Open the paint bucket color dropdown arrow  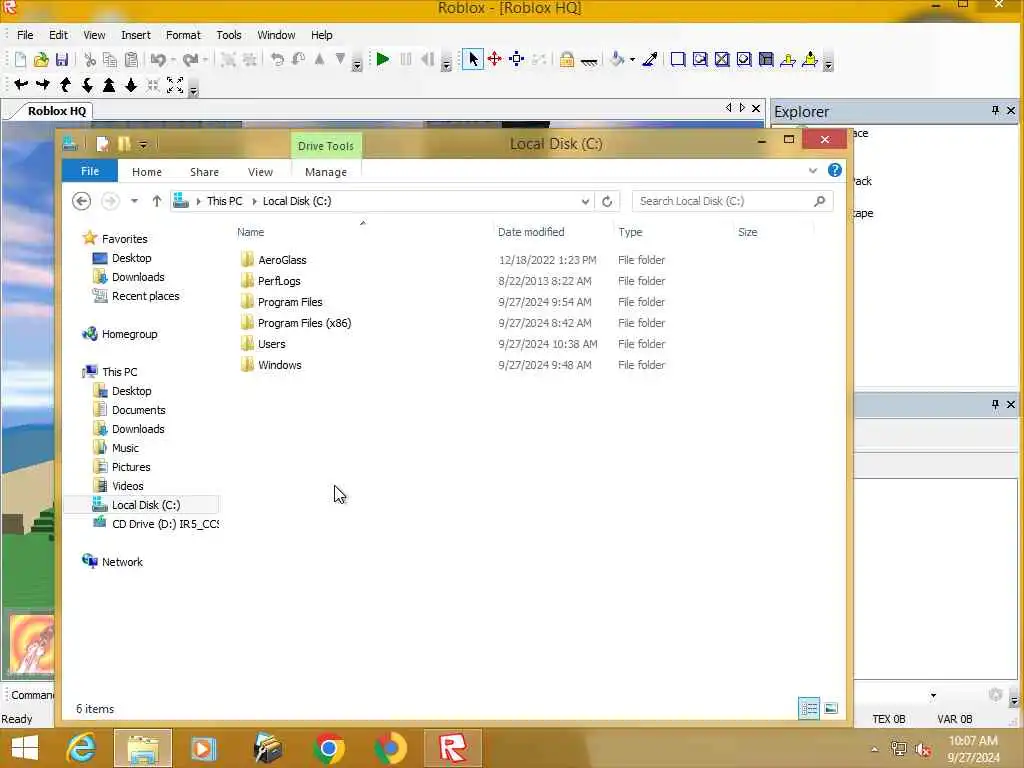click(x=632, y=60)
